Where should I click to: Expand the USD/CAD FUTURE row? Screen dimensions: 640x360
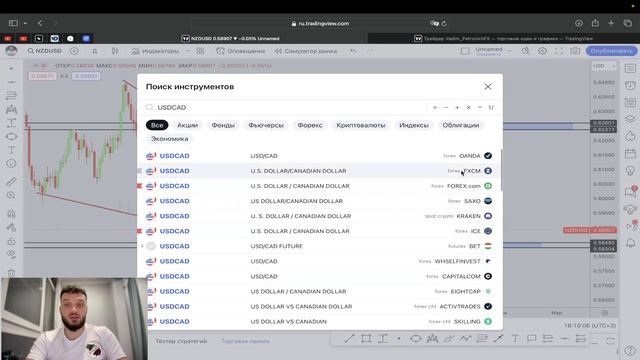click(x=142, y=246)
